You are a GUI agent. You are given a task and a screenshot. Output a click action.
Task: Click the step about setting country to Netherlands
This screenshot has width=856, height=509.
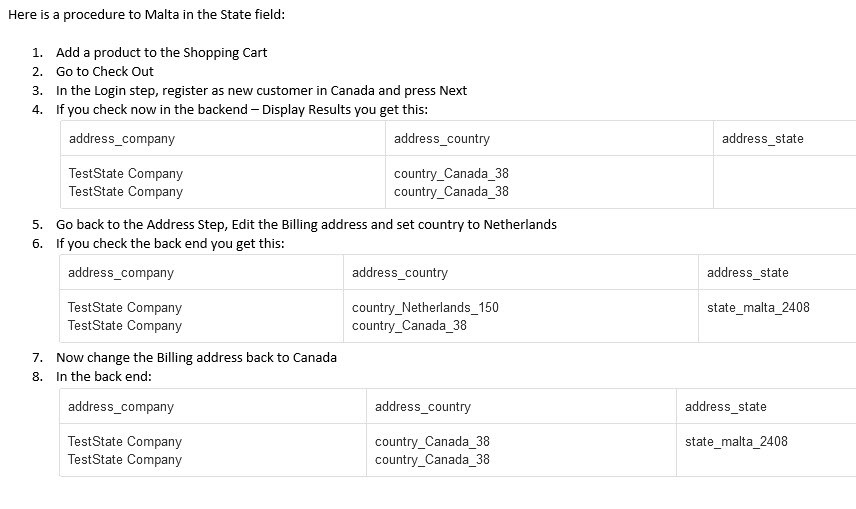pos(306,224)
